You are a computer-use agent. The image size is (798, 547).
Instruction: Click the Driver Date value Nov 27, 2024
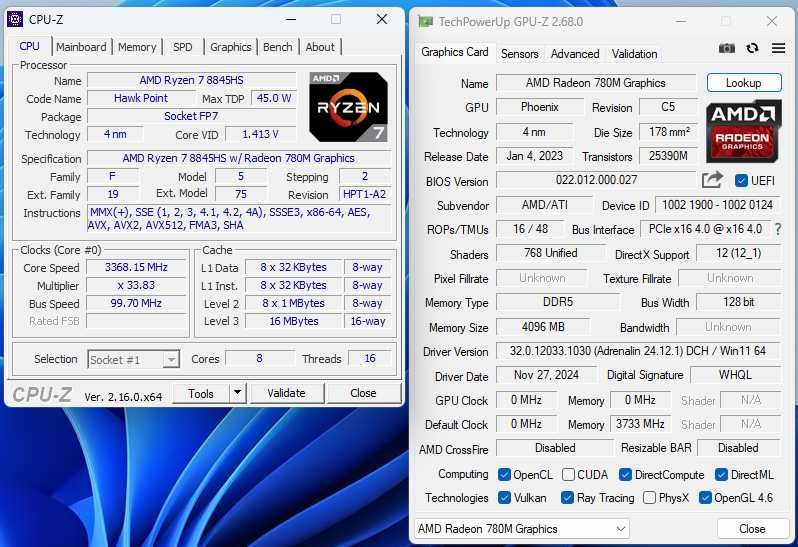(546, 375)
